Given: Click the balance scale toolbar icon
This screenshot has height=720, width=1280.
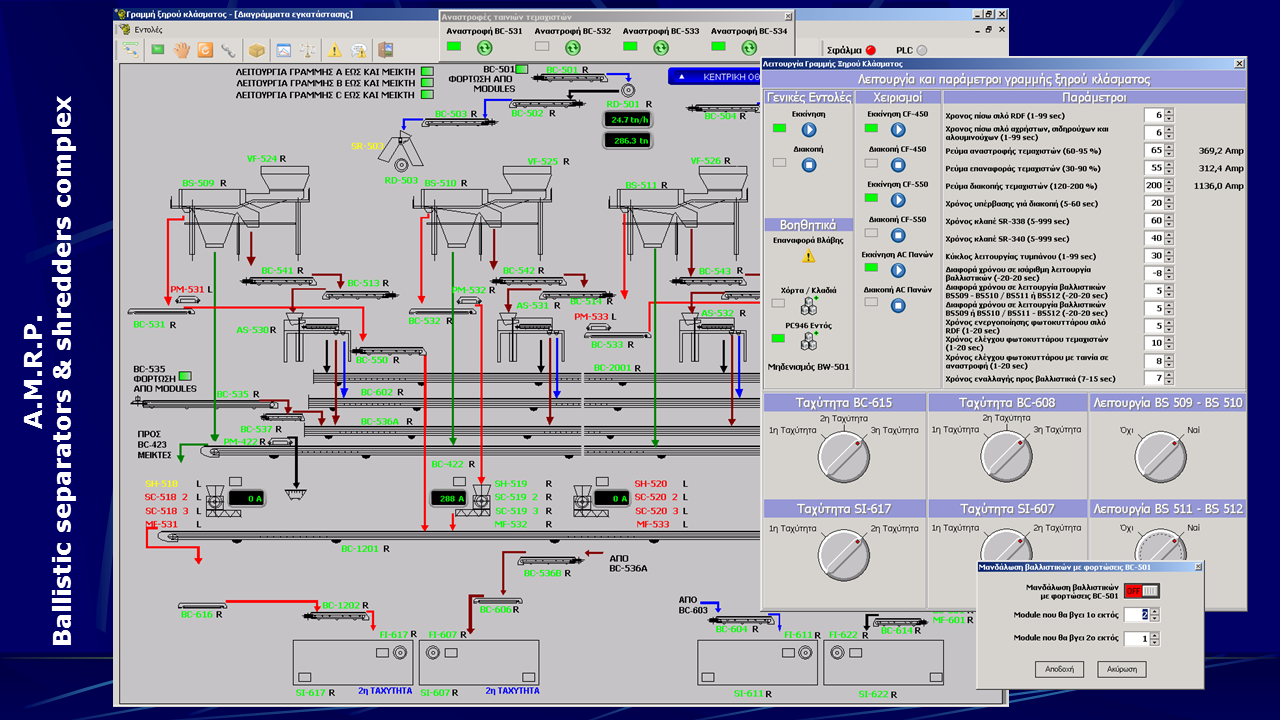Looking at the screenshot, I should pos(308,50).
